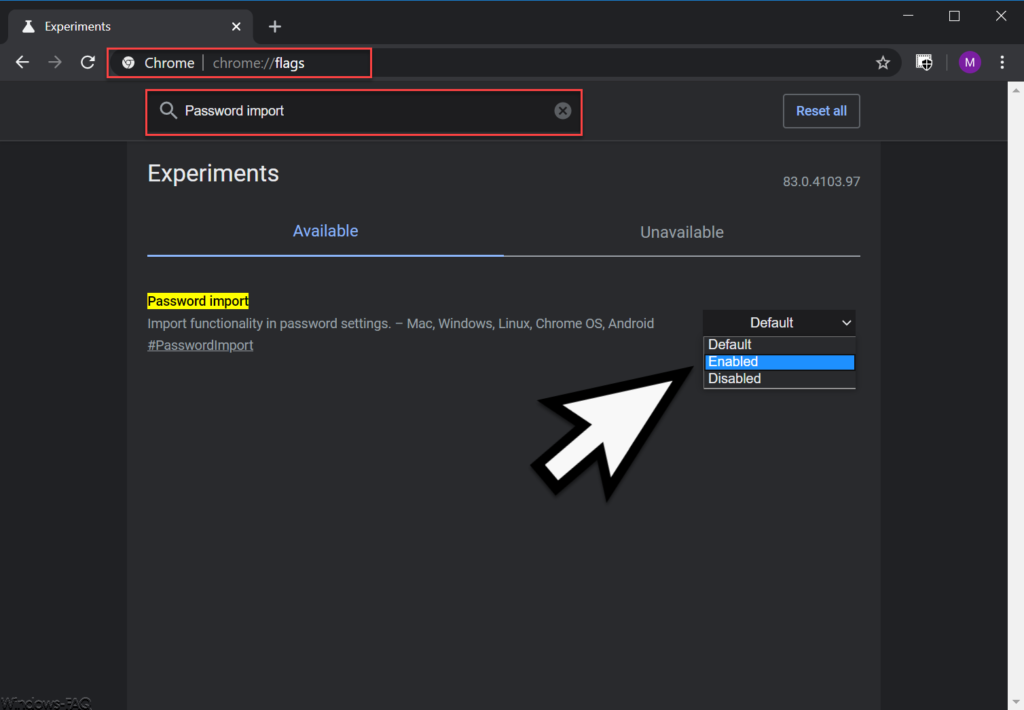Switch to the Unavailable tab
1024x710 pixels.
pyautogui.click(x=682, y=233)
